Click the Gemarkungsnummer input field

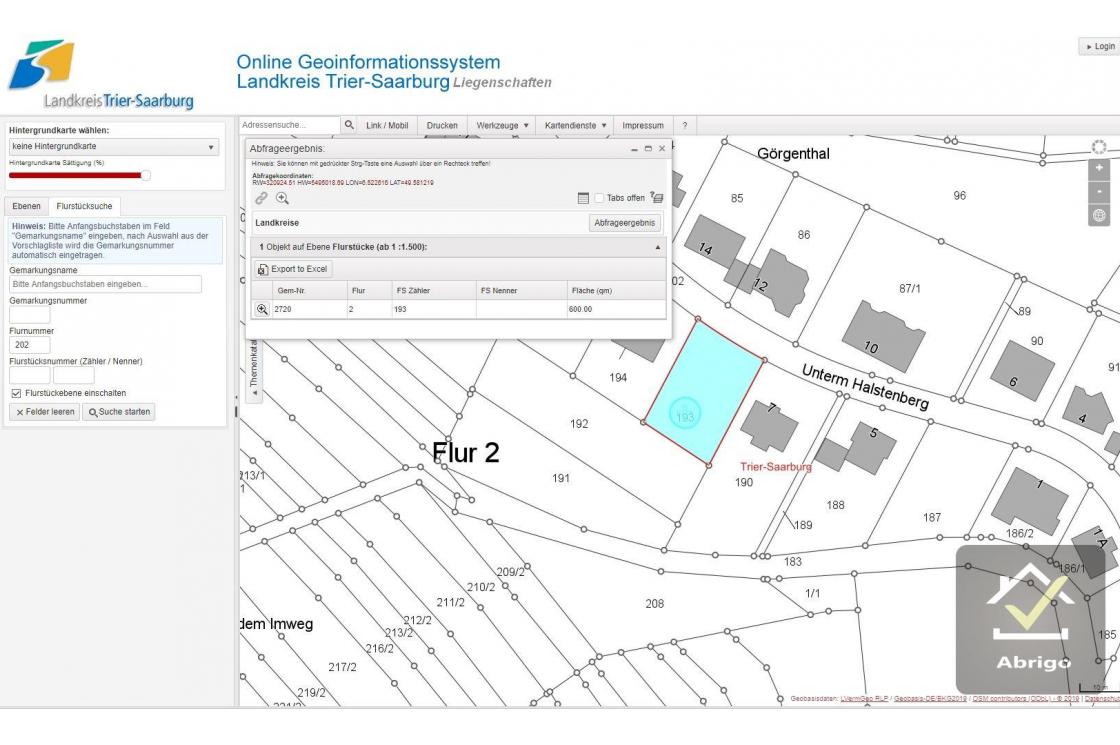(x=29, y=314)
